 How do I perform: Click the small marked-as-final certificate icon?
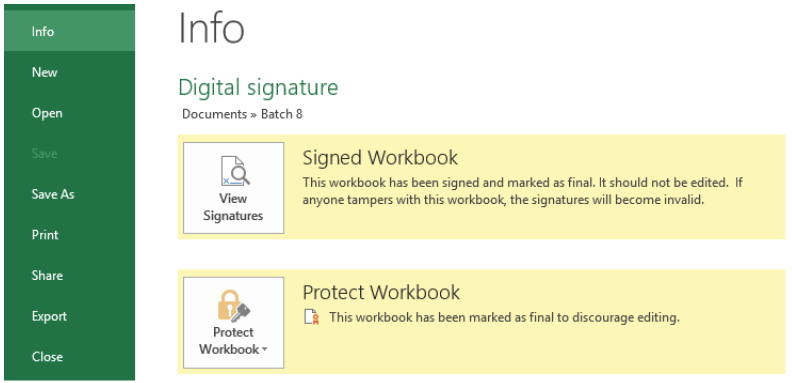[312, 317]
